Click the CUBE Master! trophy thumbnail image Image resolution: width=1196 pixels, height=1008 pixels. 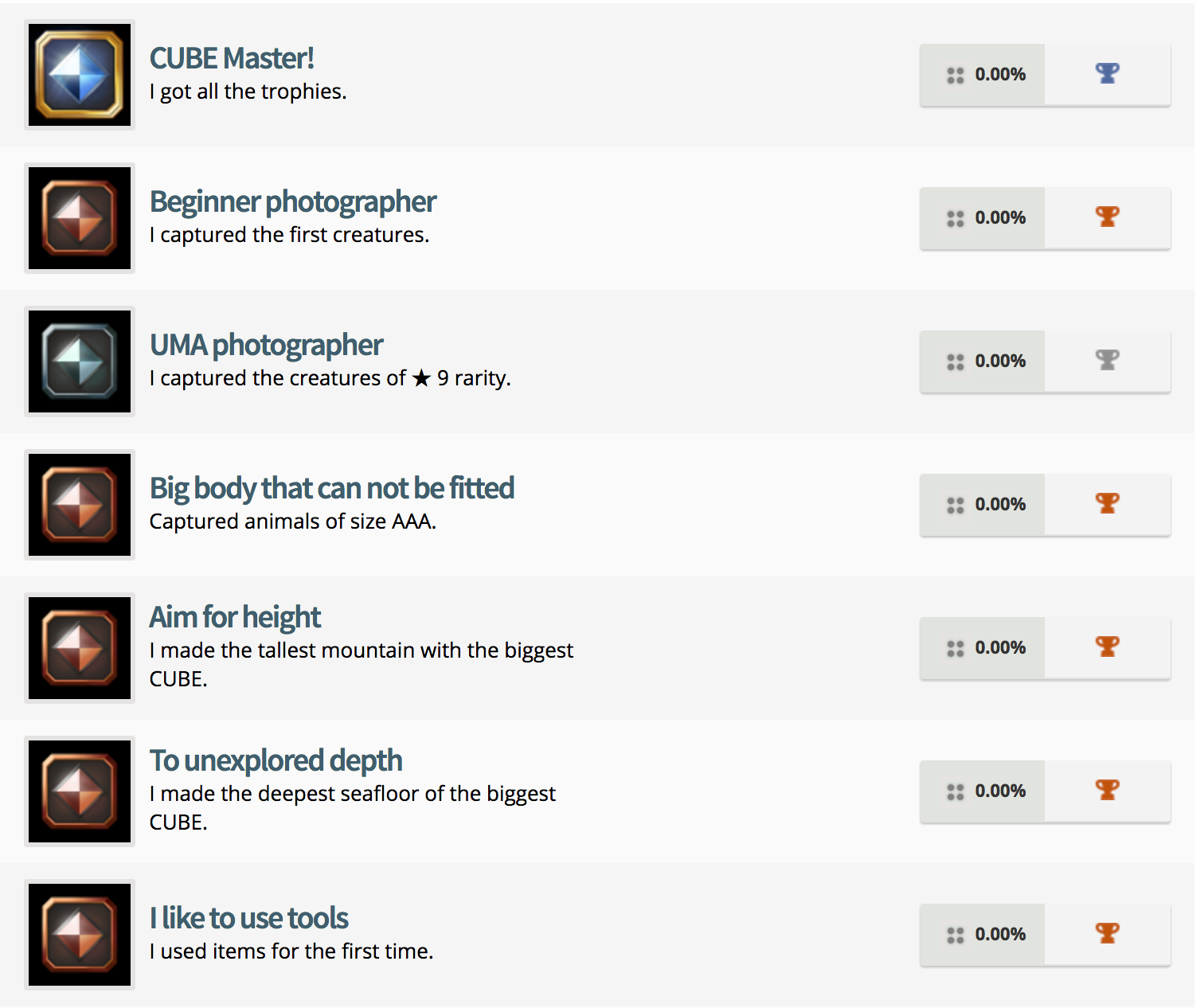pos(80,75)
